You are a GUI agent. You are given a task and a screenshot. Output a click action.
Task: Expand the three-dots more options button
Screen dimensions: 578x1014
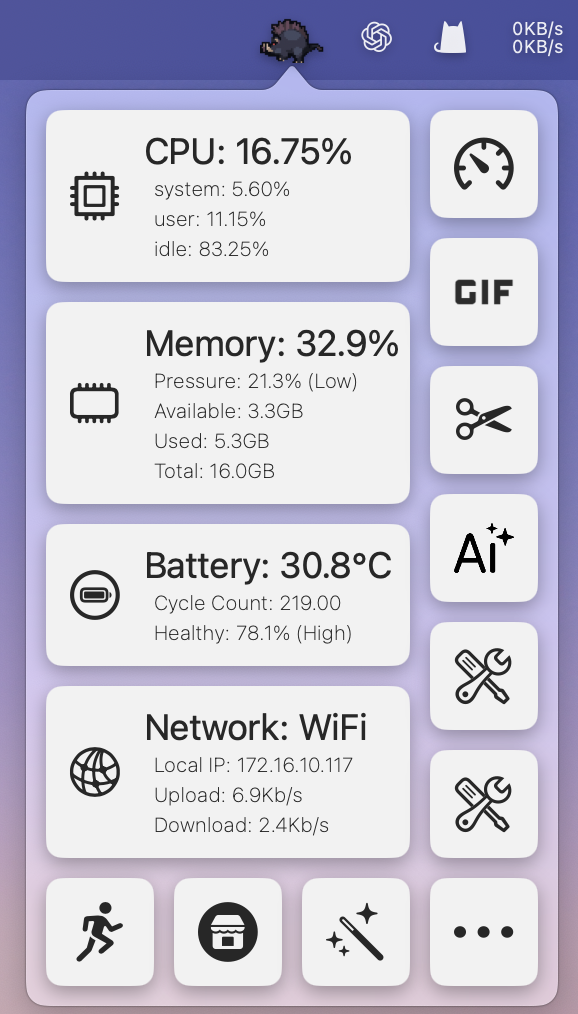(x=484, y=932)
